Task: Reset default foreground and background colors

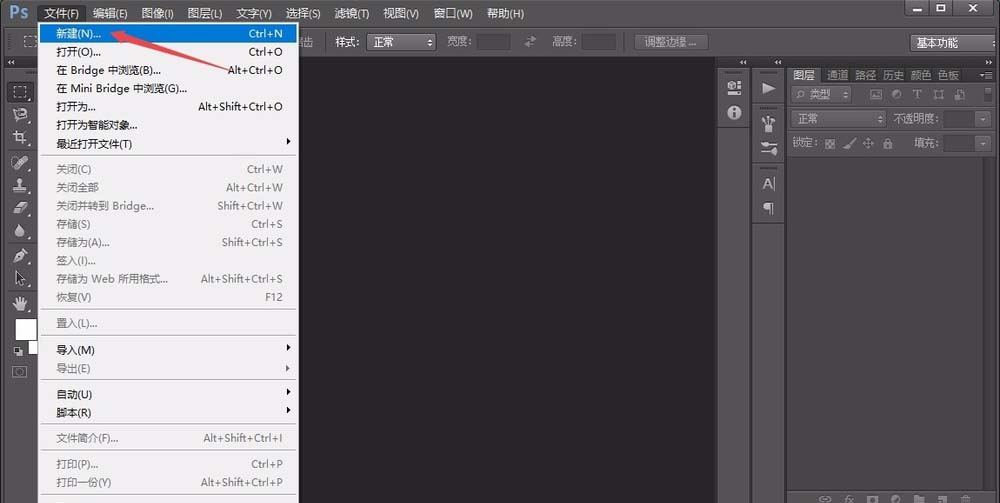Action: (x=18, y=351)
